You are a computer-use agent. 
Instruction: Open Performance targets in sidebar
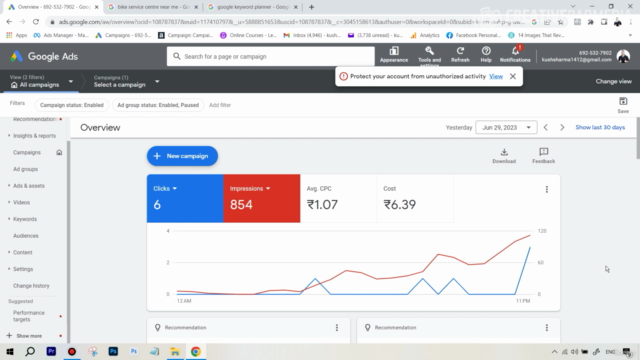click(x=29, y=316)
